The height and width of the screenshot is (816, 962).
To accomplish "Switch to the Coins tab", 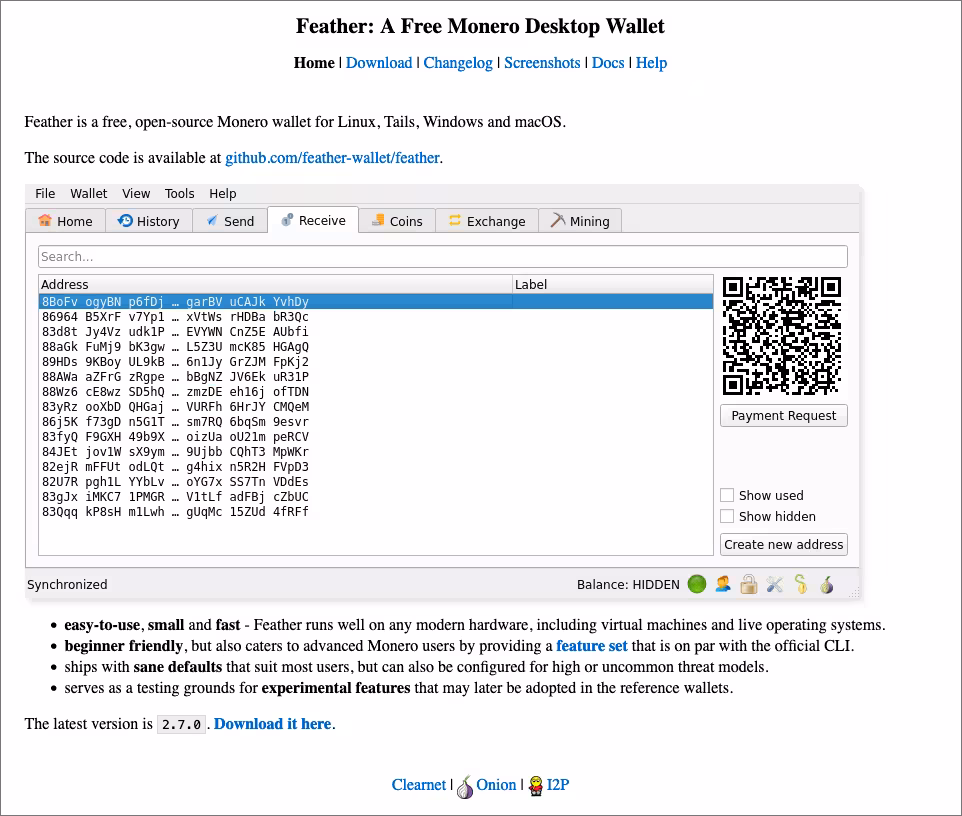I will [397, 221].
